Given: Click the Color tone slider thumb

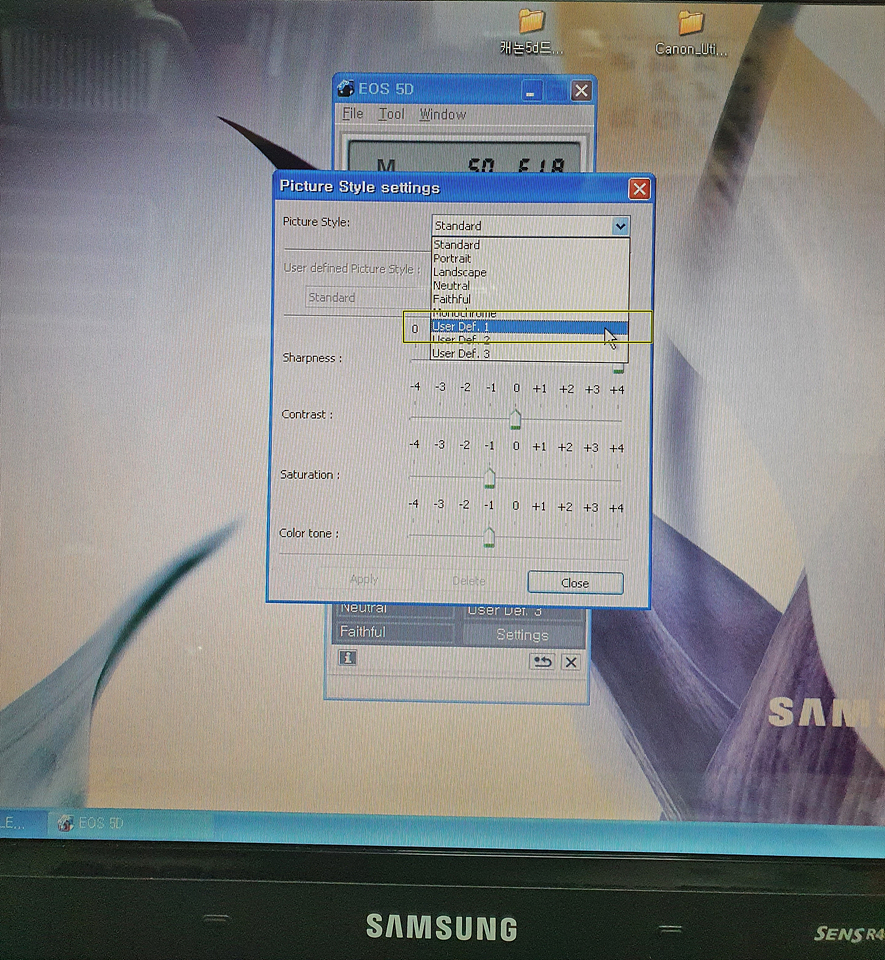Looking at the screenshot, I should [x=489, y=538].
